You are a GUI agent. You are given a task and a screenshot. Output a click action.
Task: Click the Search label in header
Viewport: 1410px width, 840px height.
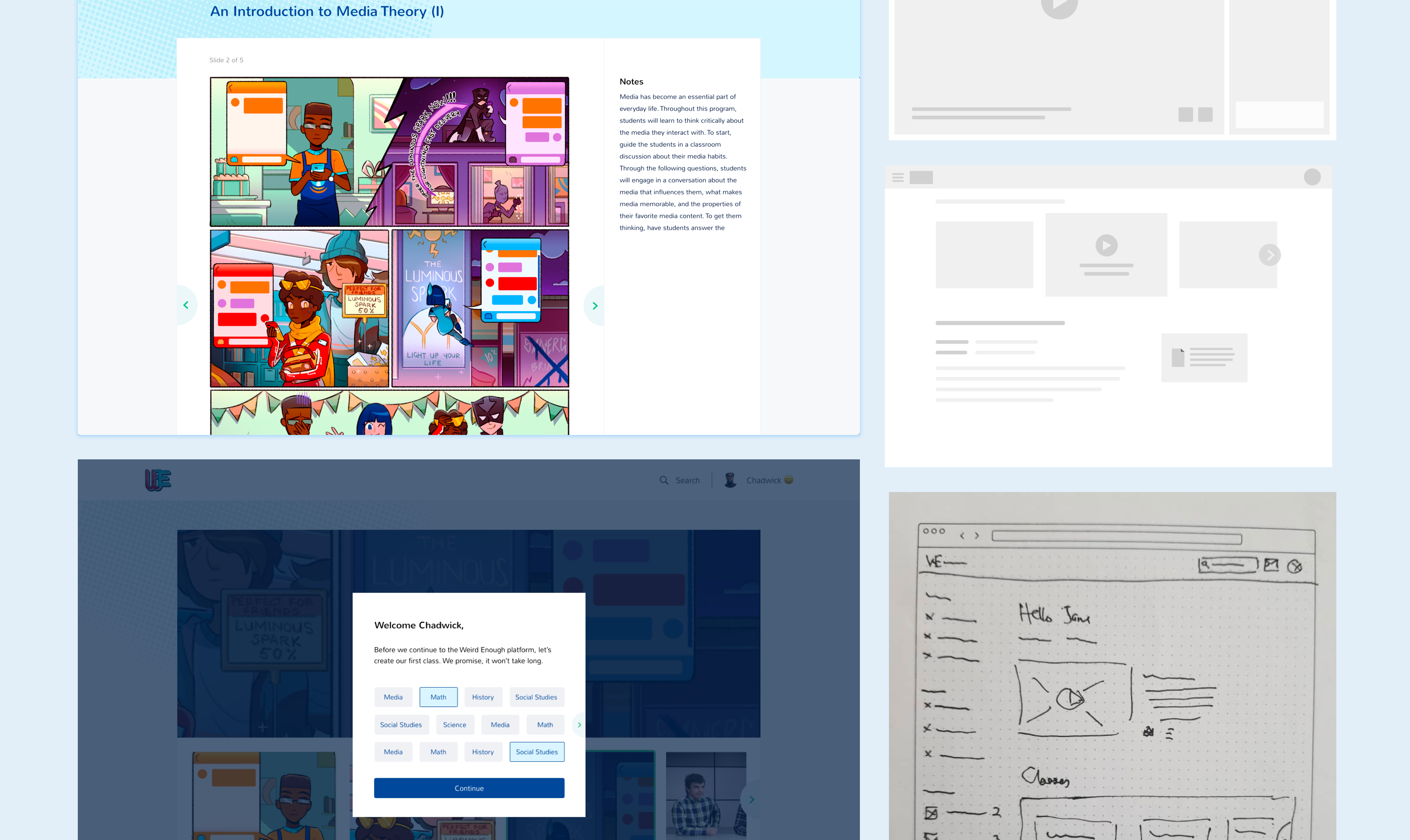coord(687,480)
